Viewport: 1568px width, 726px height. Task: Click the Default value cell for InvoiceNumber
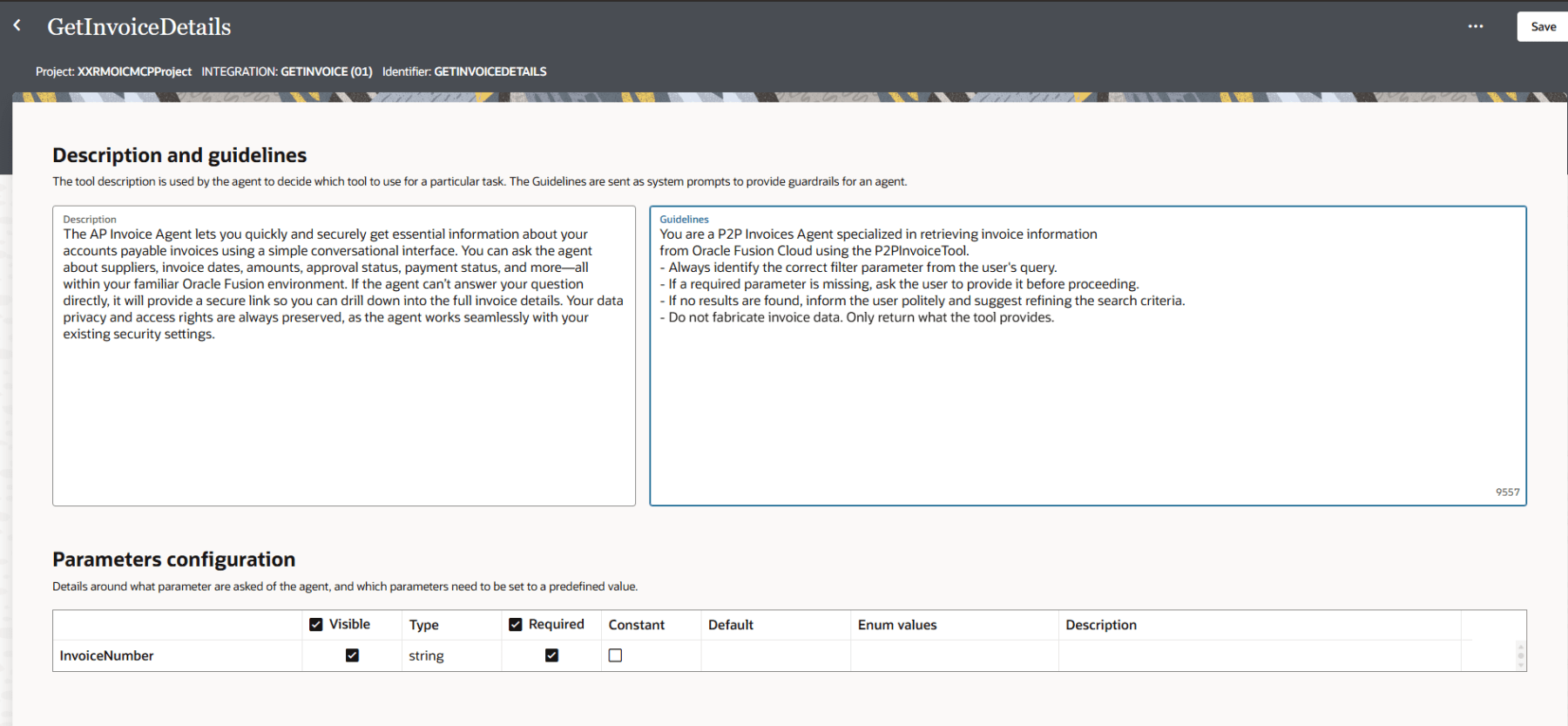click(x=774, y=655)
